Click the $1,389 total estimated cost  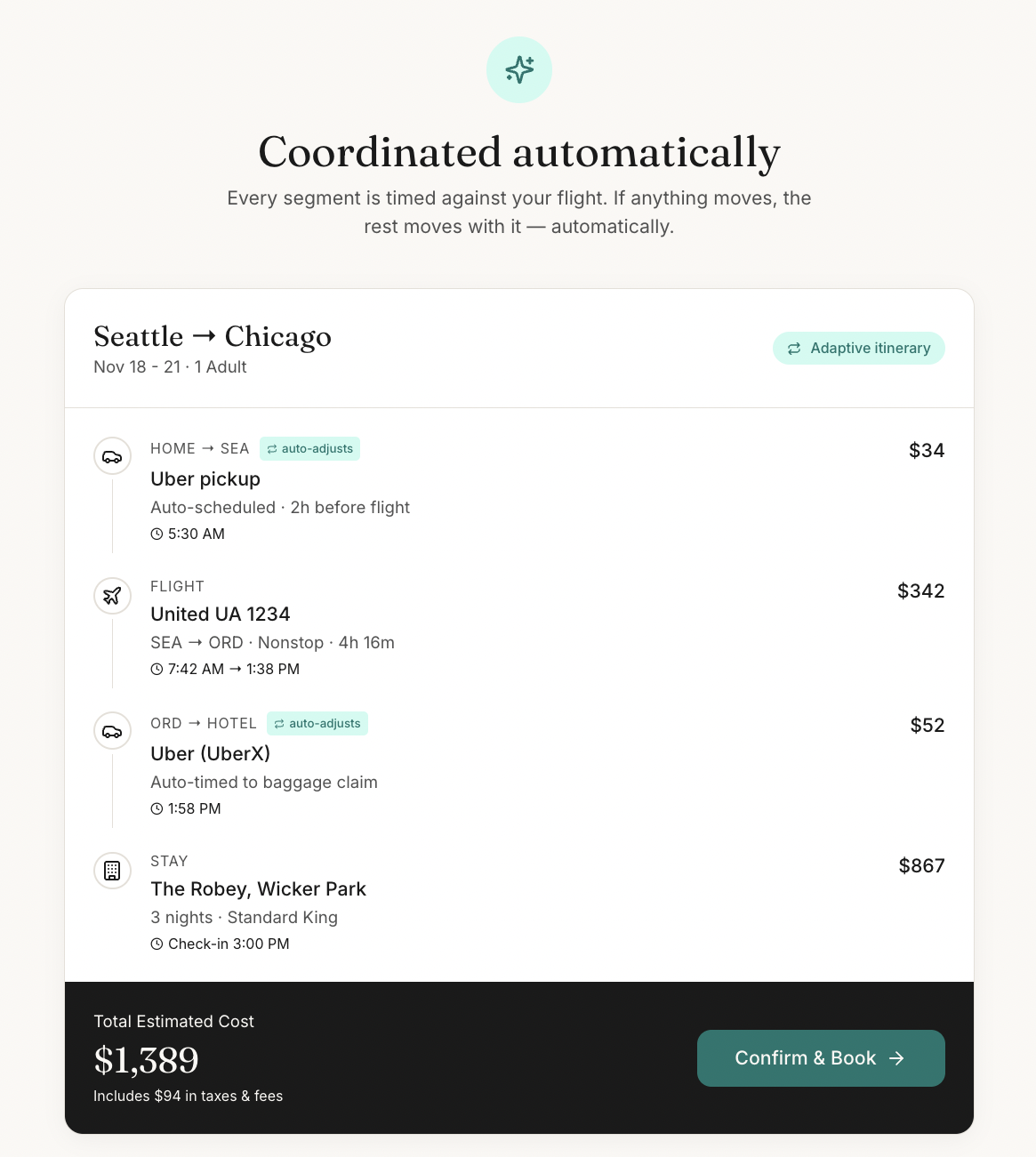coord(147,1060)
